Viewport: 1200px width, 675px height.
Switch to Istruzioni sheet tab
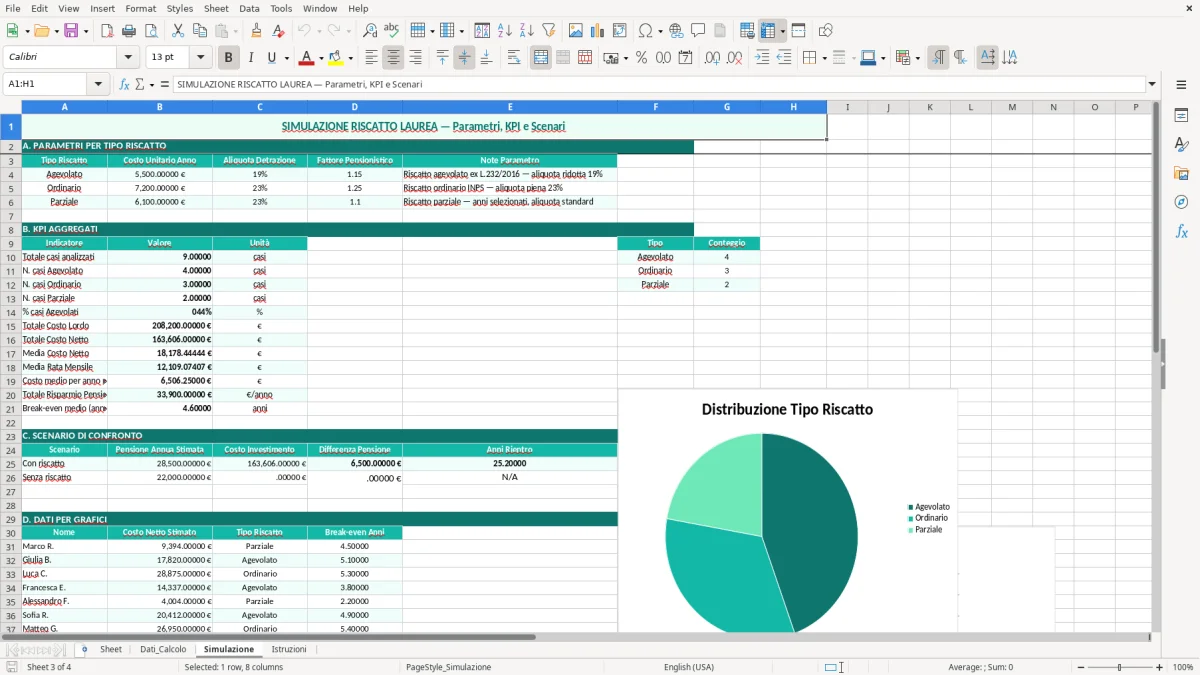point(289,649)
